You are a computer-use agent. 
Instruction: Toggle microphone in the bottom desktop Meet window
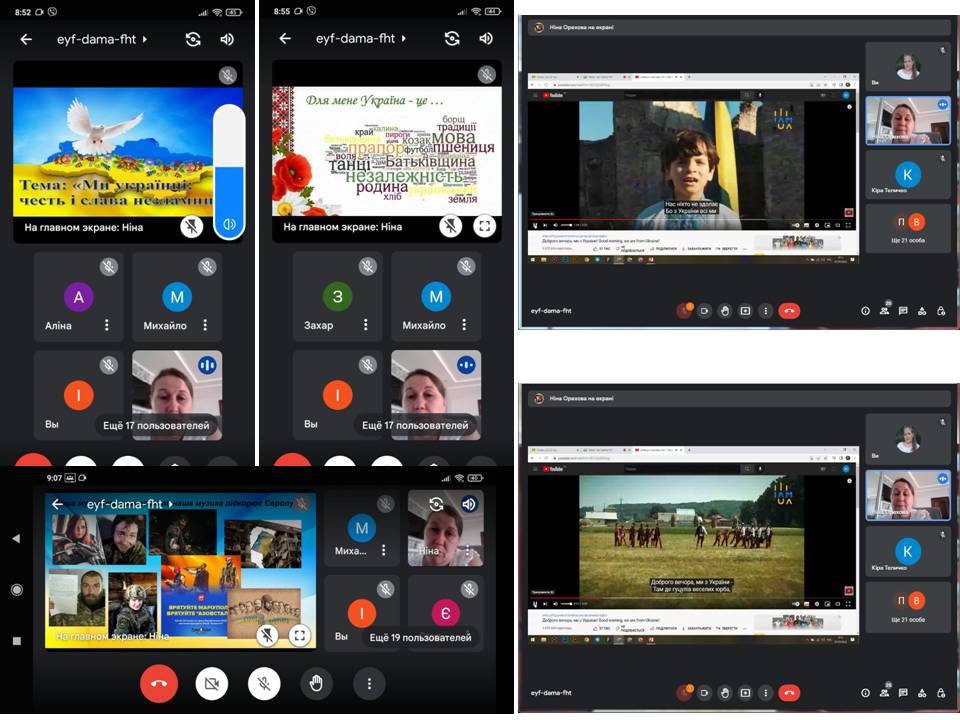(684, 692)
